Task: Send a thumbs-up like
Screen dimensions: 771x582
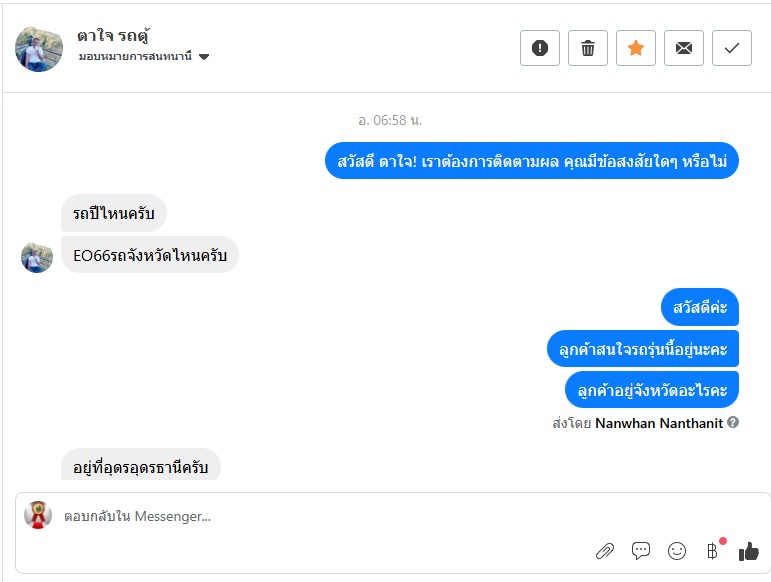Action: point(748,551)
